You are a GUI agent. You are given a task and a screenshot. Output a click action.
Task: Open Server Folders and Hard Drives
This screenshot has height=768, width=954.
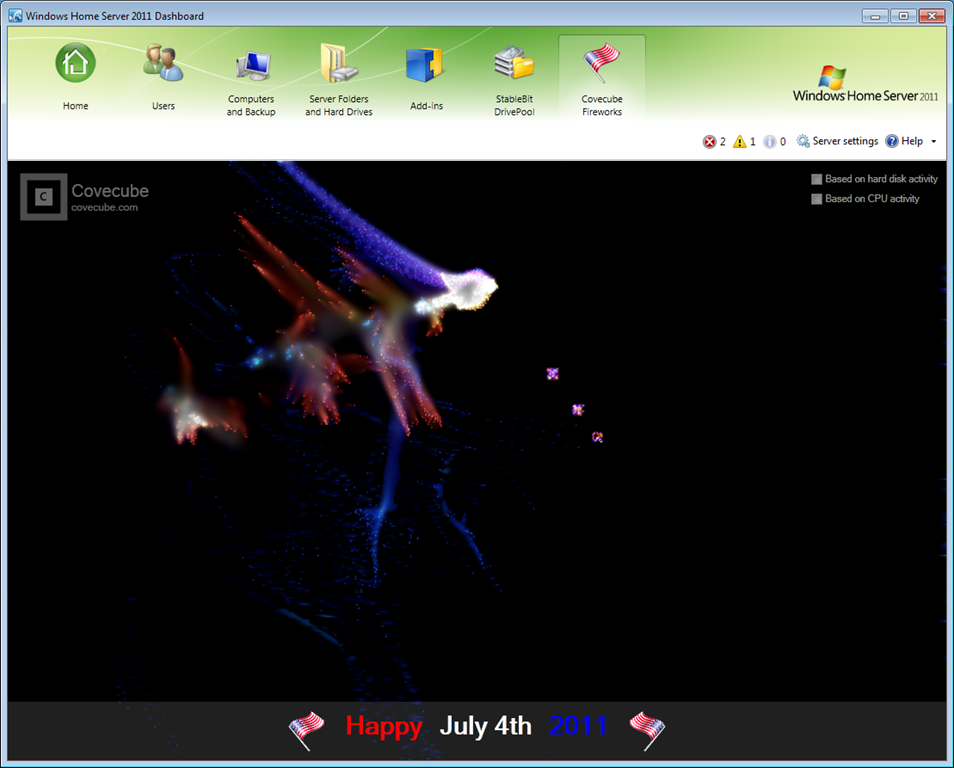338,64
